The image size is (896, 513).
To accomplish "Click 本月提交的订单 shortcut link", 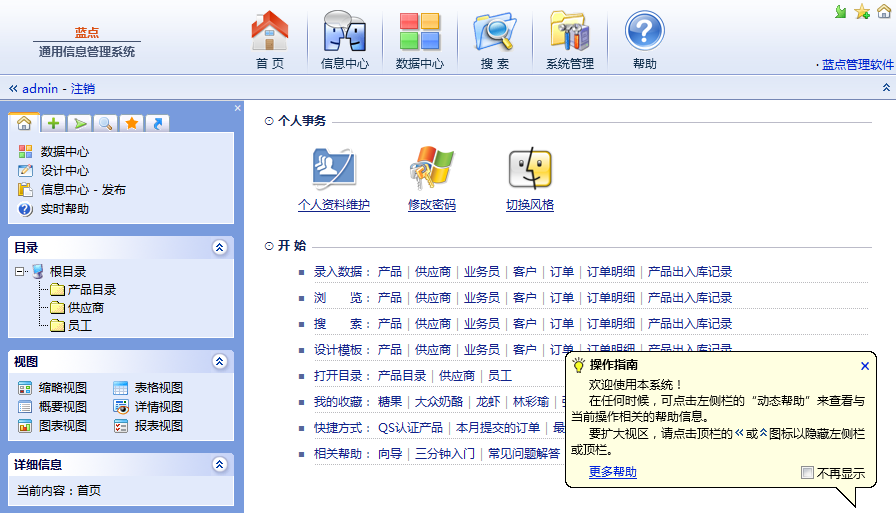I will (x=498, y=427).
